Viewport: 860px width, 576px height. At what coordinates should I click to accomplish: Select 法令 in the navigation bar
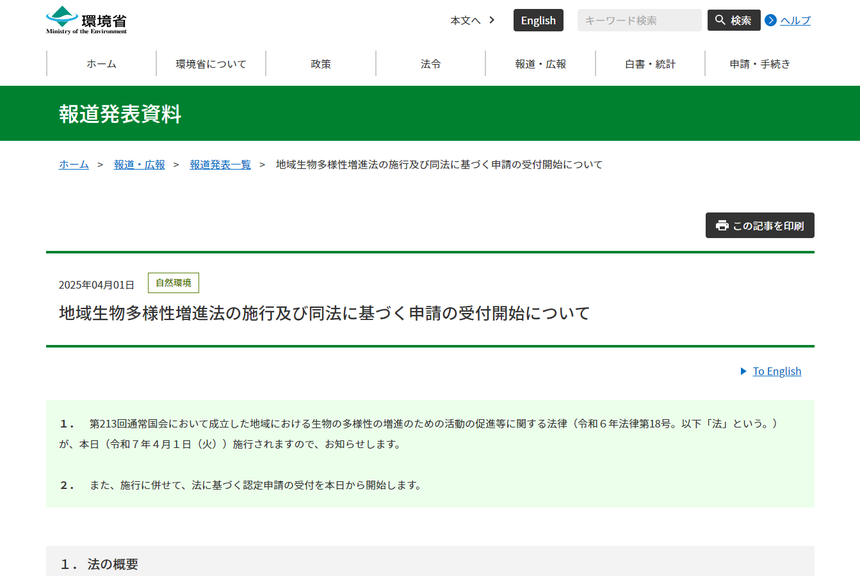[x=431, y=64]
